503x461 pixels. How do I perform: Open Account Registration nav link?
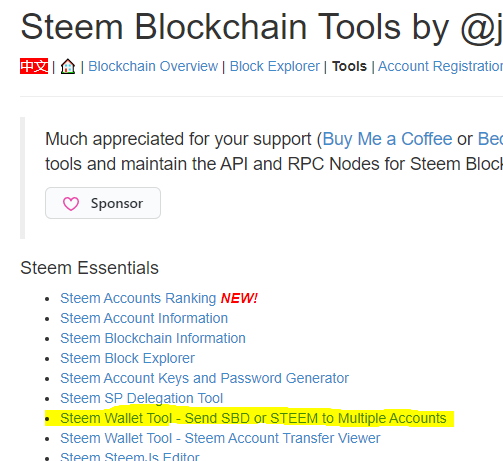[x=440, y=66]
